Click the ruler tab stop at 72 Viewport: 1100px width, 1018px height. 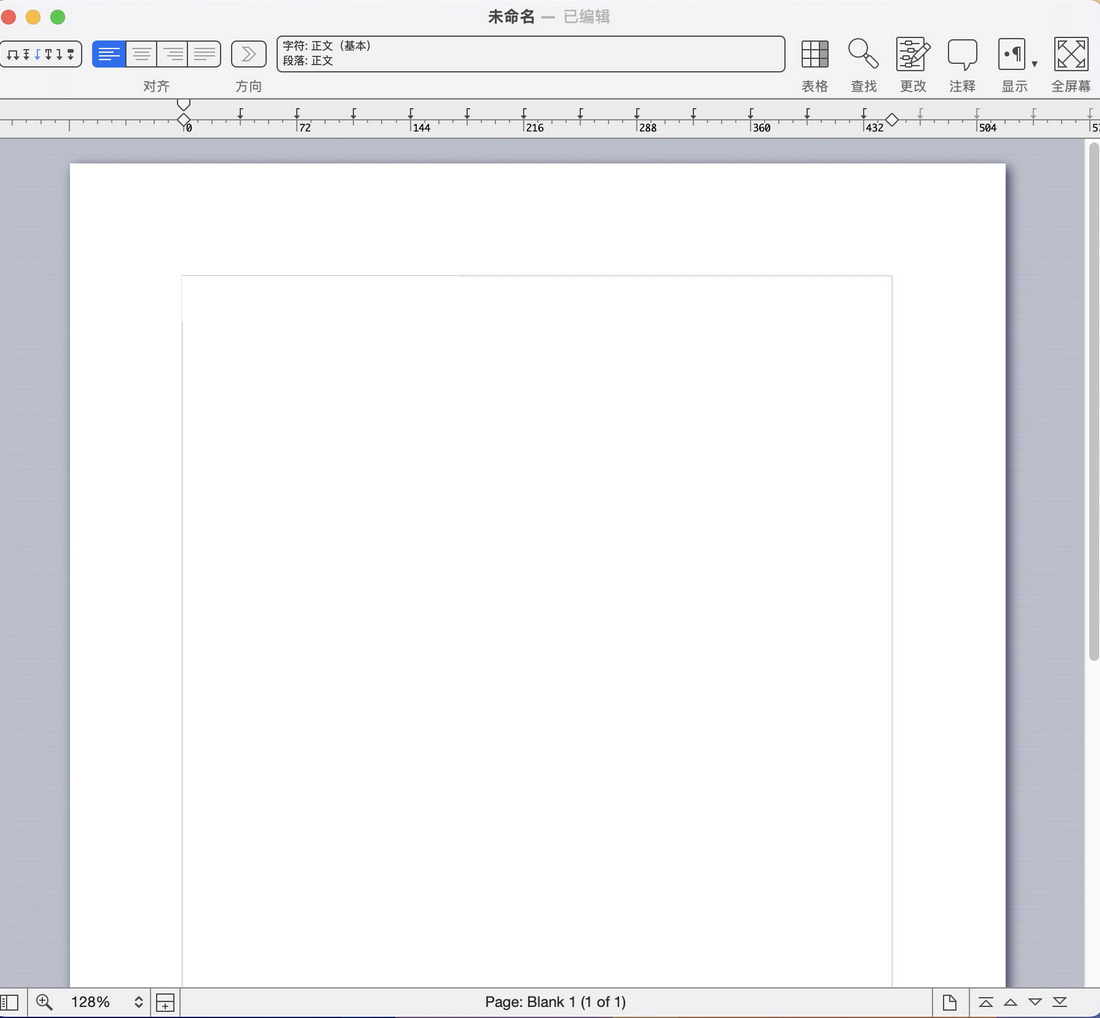[297, 112]
